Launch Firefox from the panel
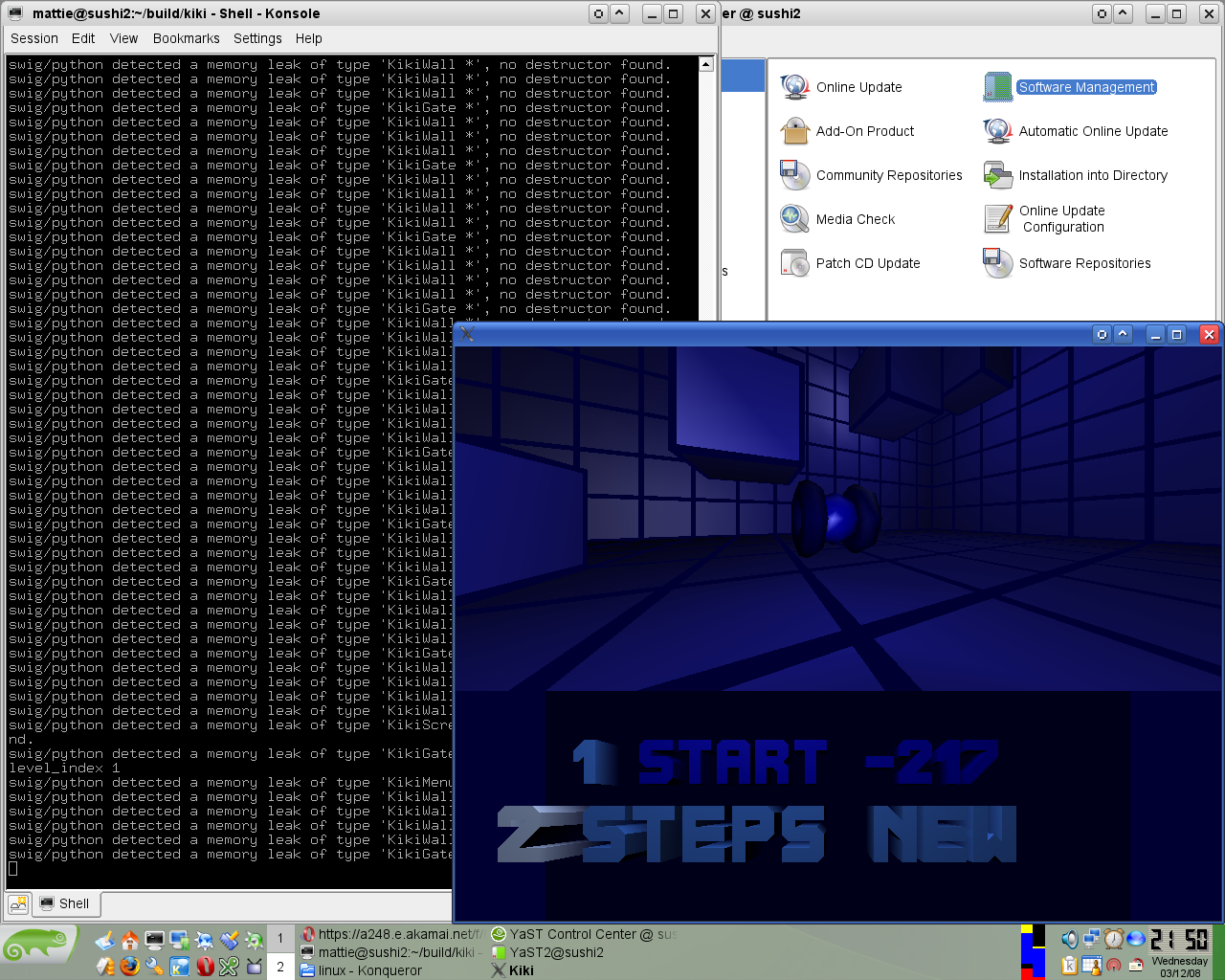 pos(129,966)
